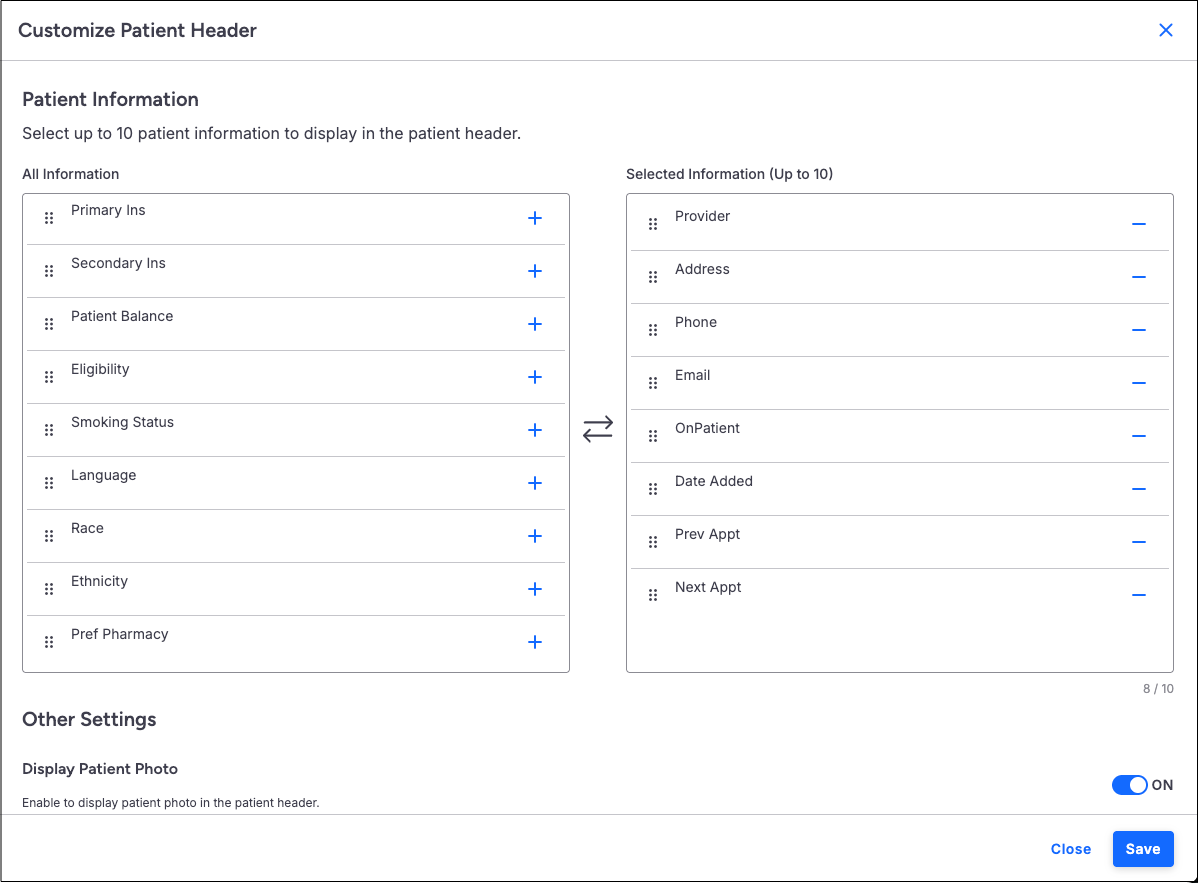This screenshot has width=1198, height=883.
Task: Add Ethnicity using plus icon
Action: tap(535, 589)
